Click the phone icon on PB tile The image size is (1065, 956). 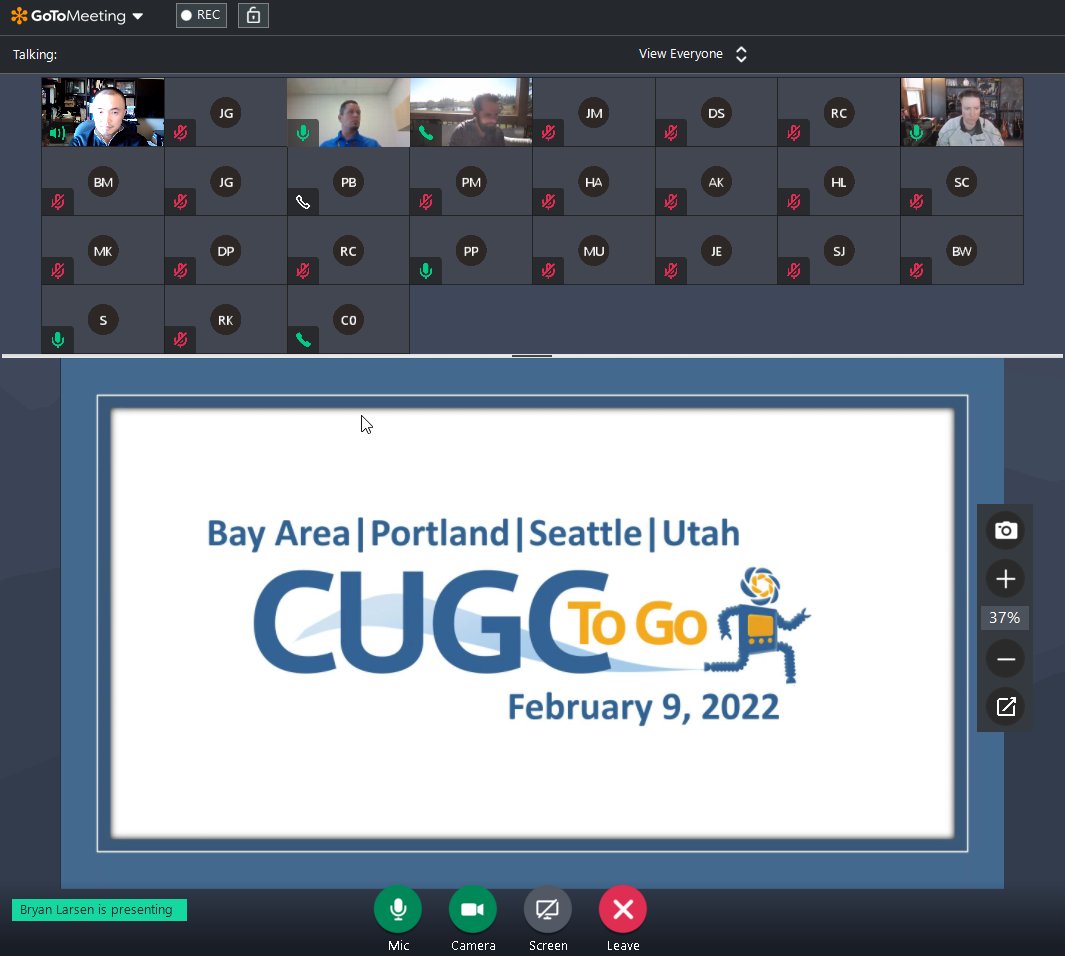tap(303, 202)
